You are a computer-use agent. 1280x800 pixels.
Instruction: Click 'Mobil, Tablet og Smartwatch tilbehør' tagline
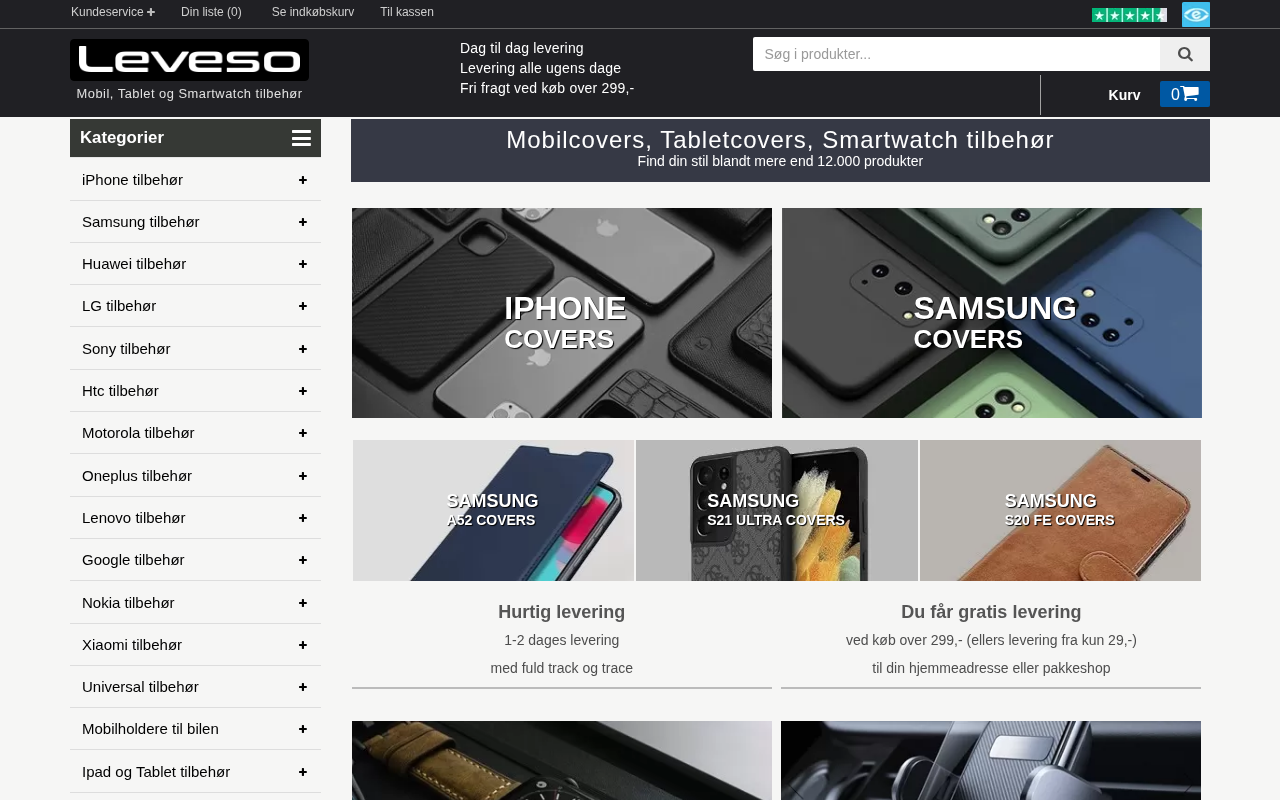(x=189, y=94)
